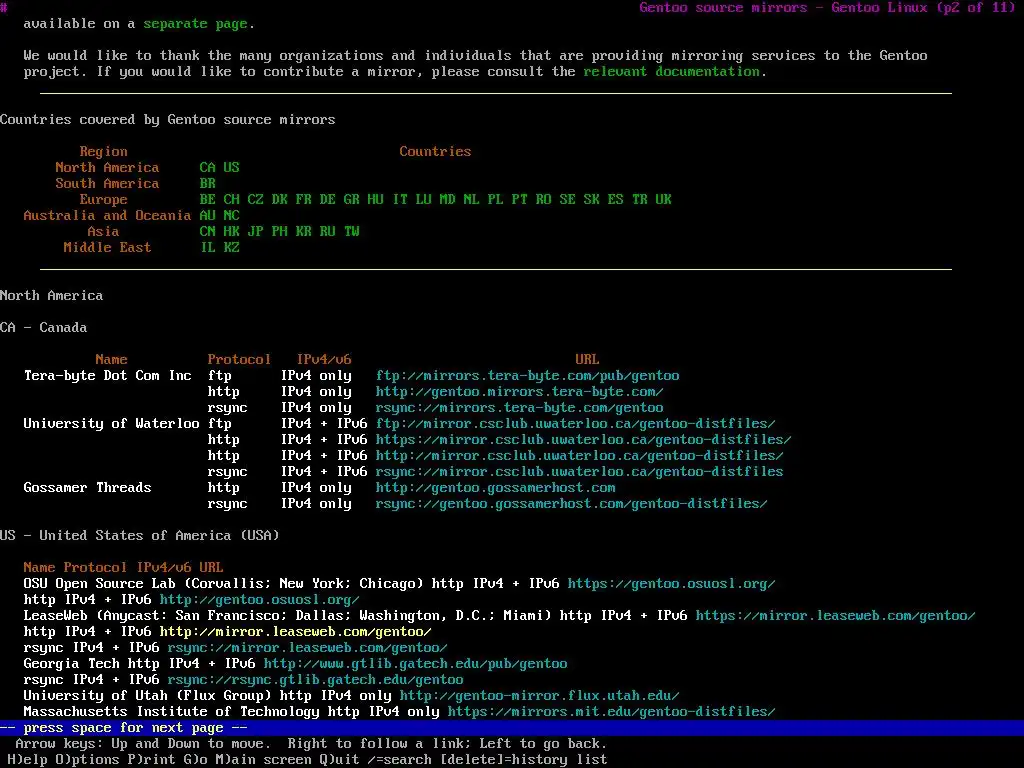The image size is (1024, 768).
Task: Open ftp://mirrors.tera-byte.com/pub/gentoo link
Action: (528, 376)
